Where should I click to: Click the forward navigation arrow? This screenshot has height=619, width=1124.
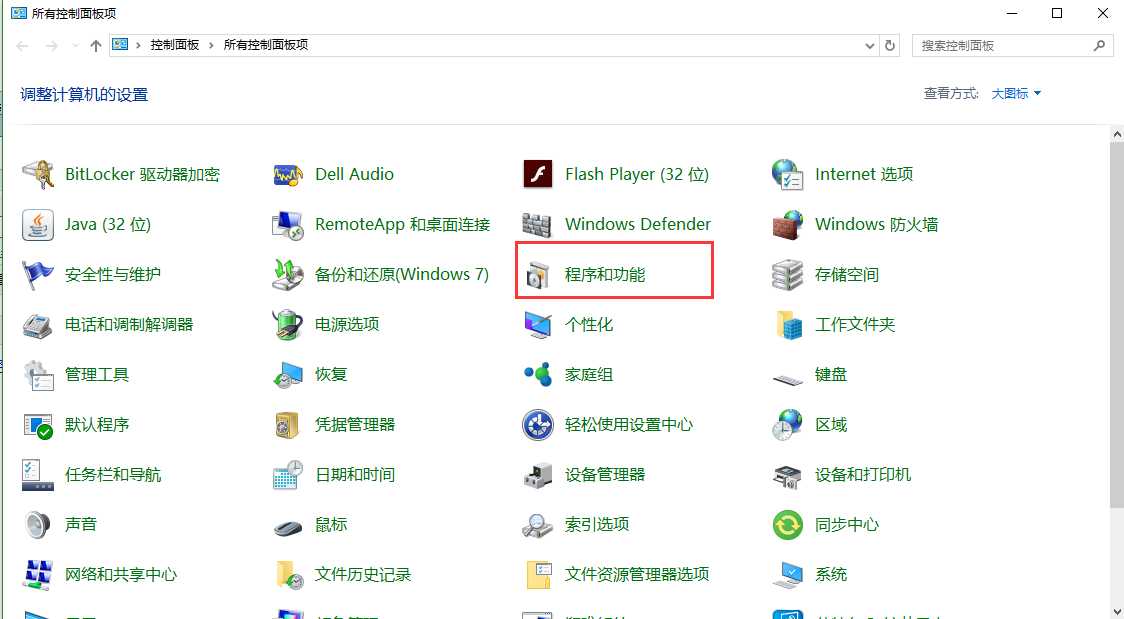pyautogui.click(x=52, y=46)
